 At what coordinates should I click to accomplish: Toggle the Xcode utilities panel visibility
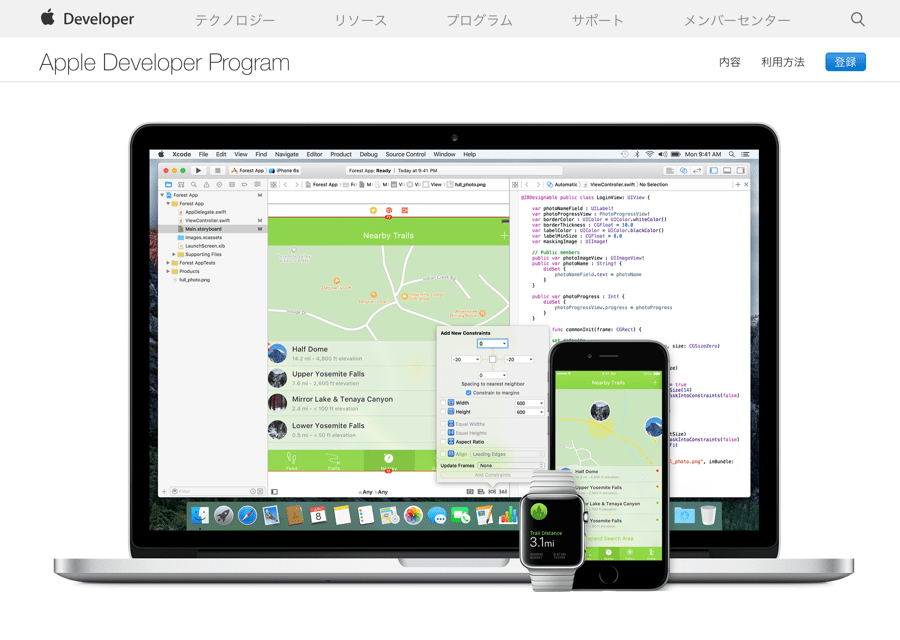[x=741, y=170]
